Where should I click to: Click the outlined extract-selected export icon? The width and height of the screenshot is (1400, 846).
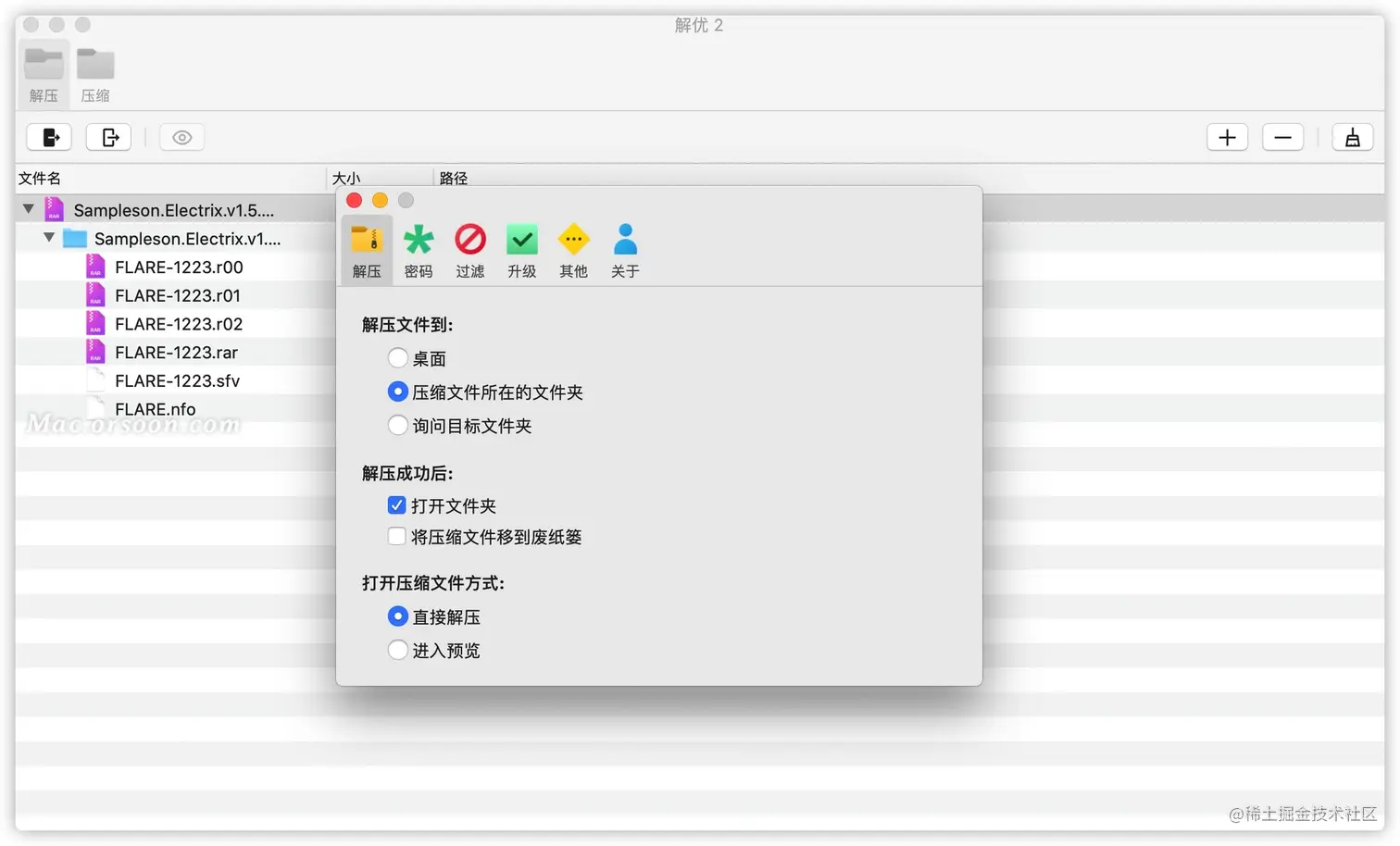point(108,137)
